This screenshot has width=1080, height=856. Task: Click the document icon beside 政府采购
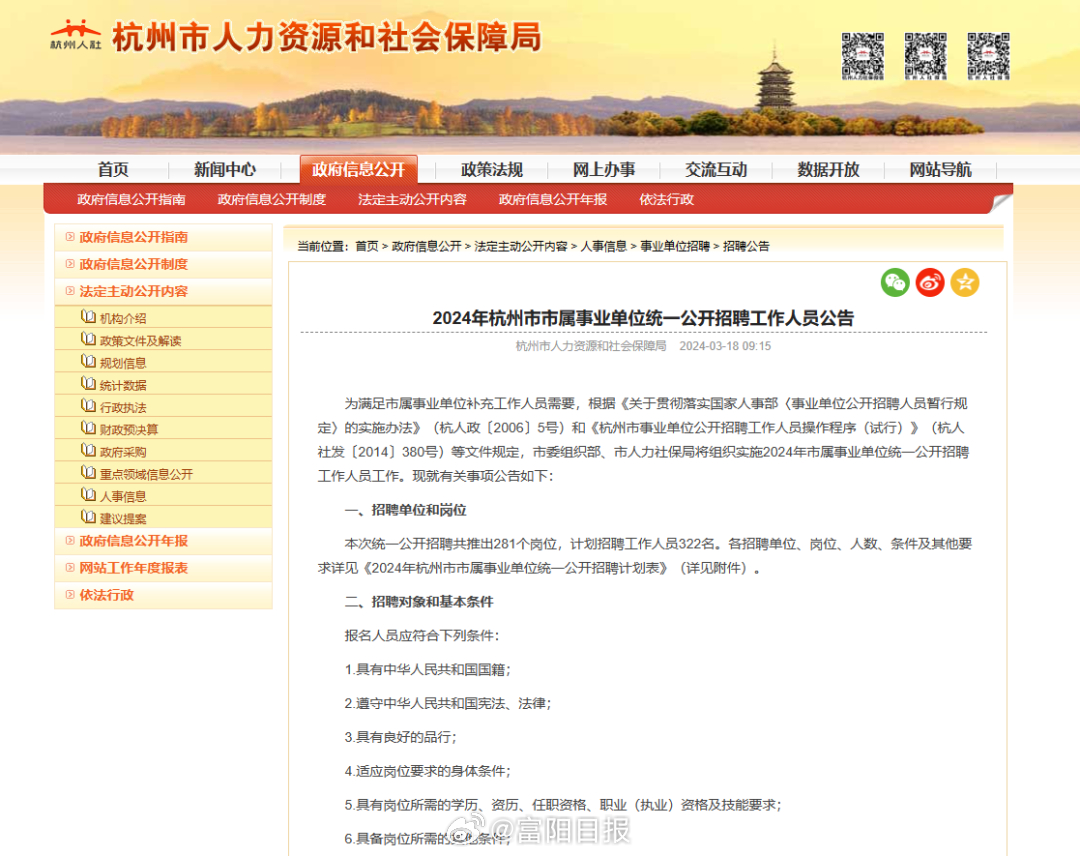coord(89,450)
